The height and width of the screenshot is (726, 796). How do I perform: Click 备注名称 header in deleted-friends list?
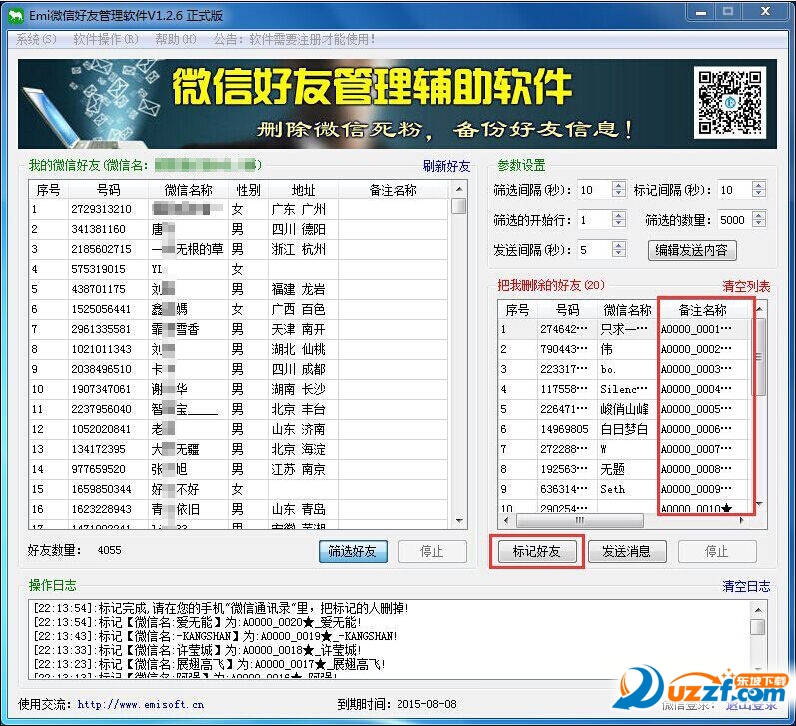coord(703,310)
